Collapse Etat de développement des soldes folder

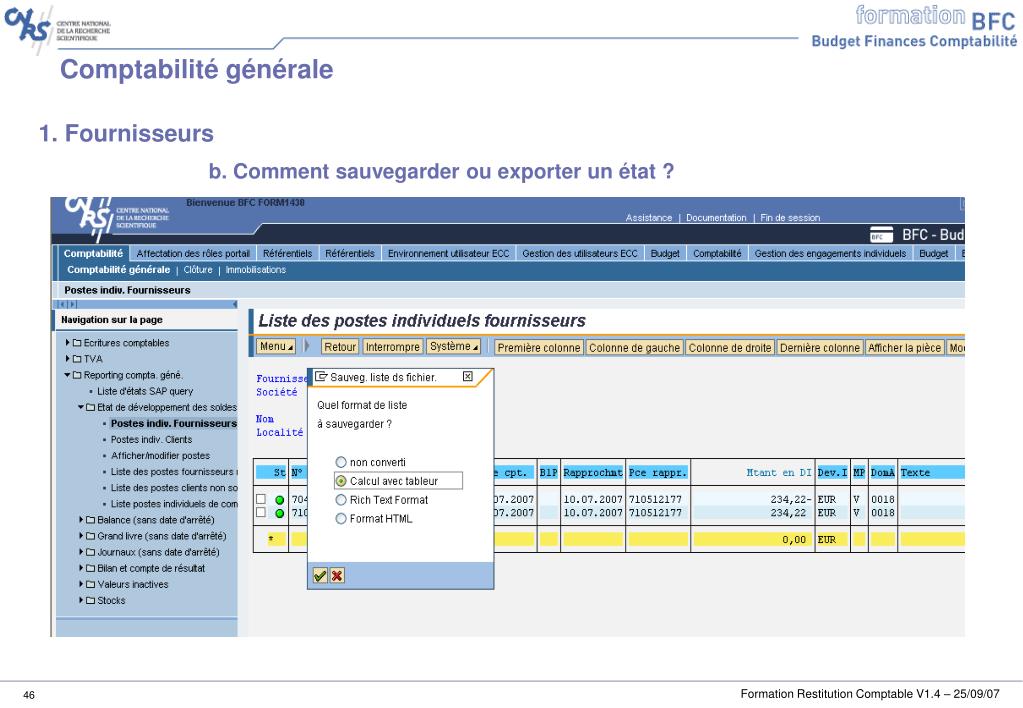pyautogui.click(x=81, y=407)
